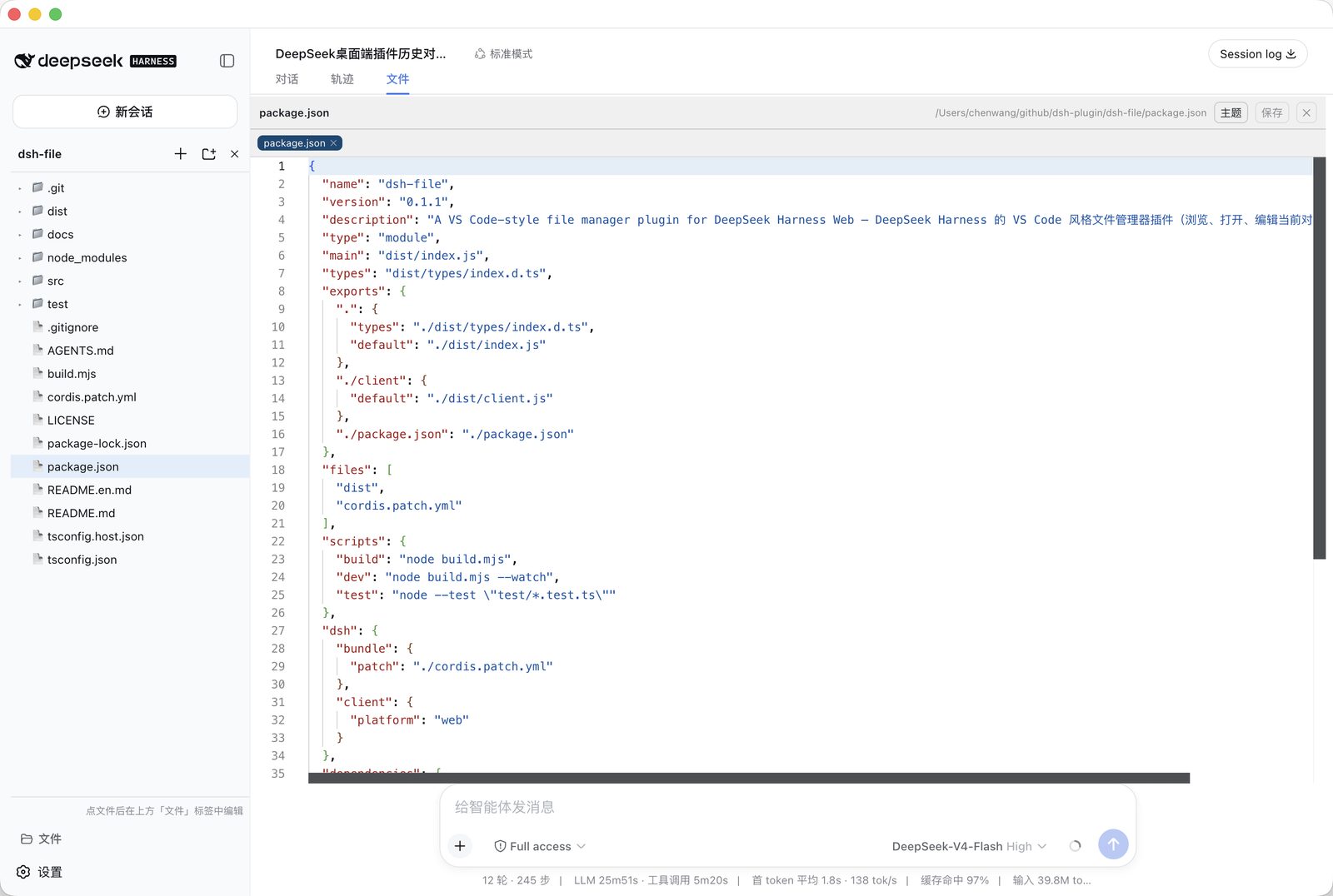Open README.en.md file
Screen dimensions: 1333x896
pos(130,490)
